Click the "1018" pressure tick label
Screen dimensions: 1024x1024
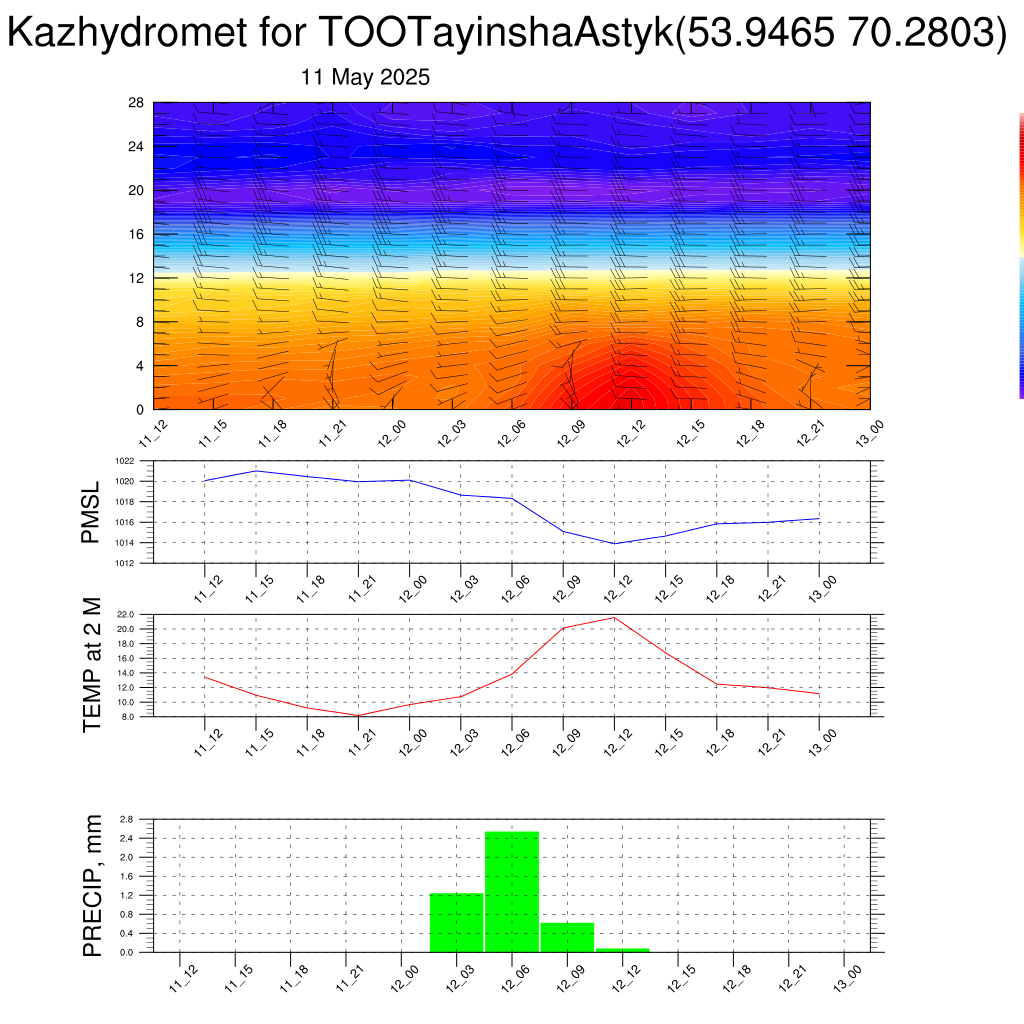(125, 502)
